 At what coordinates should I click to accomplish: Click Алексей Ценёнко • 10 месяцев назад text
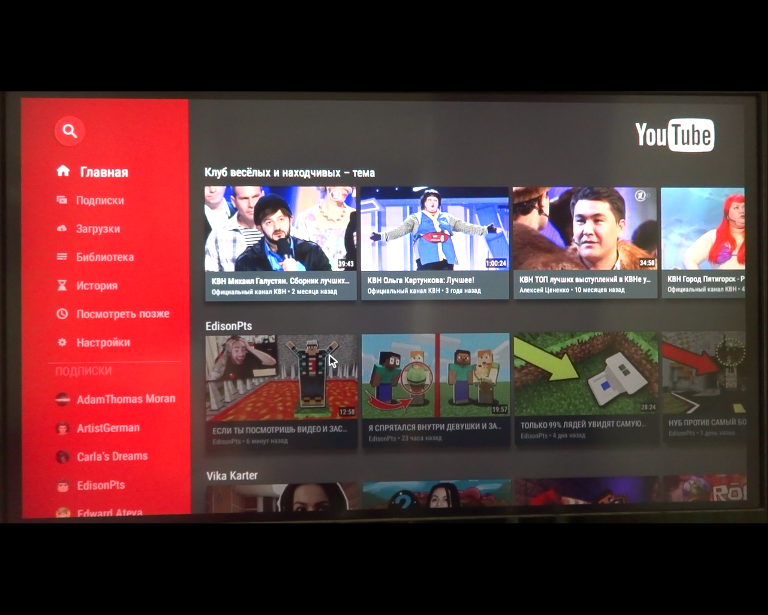coord(572,290)
